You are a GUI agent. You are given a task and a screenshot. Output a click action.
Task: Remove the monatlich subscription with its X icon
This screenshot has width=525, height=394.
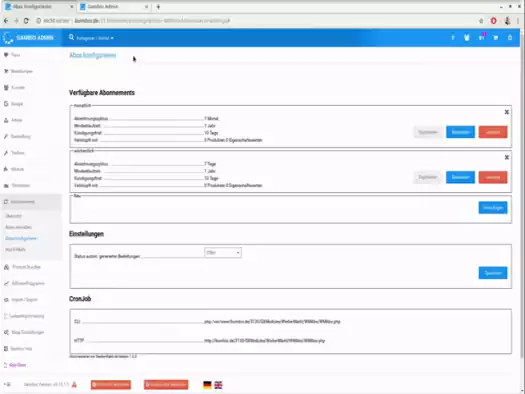click(x=507, y=112)
